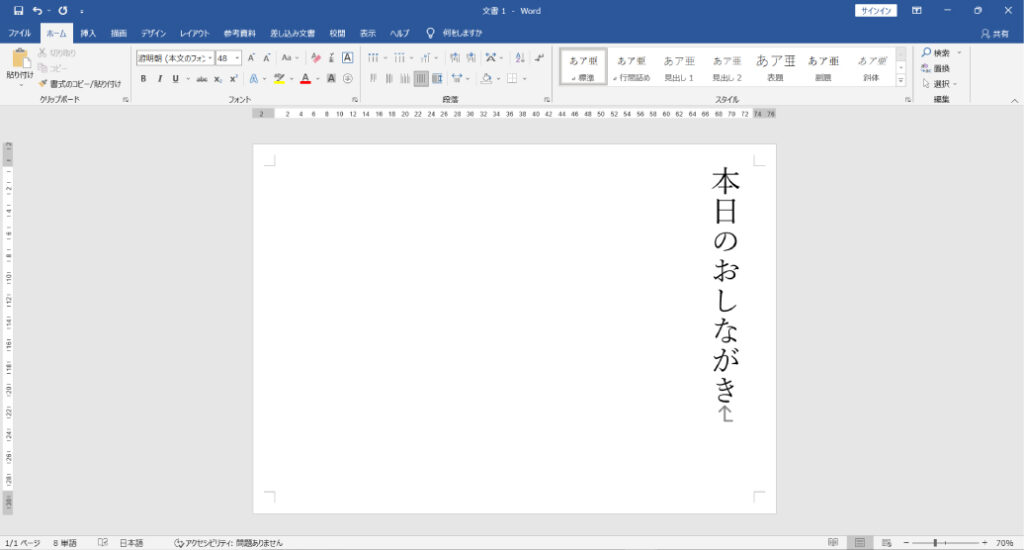
Task: Open the Paragraph dialog launcher
Action: pos(547,100)
